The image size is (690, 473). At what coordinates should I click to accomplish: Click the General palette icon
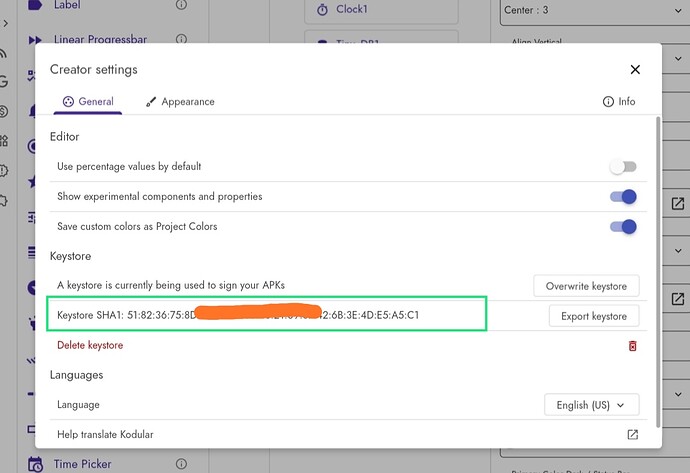tap(68, 102)
